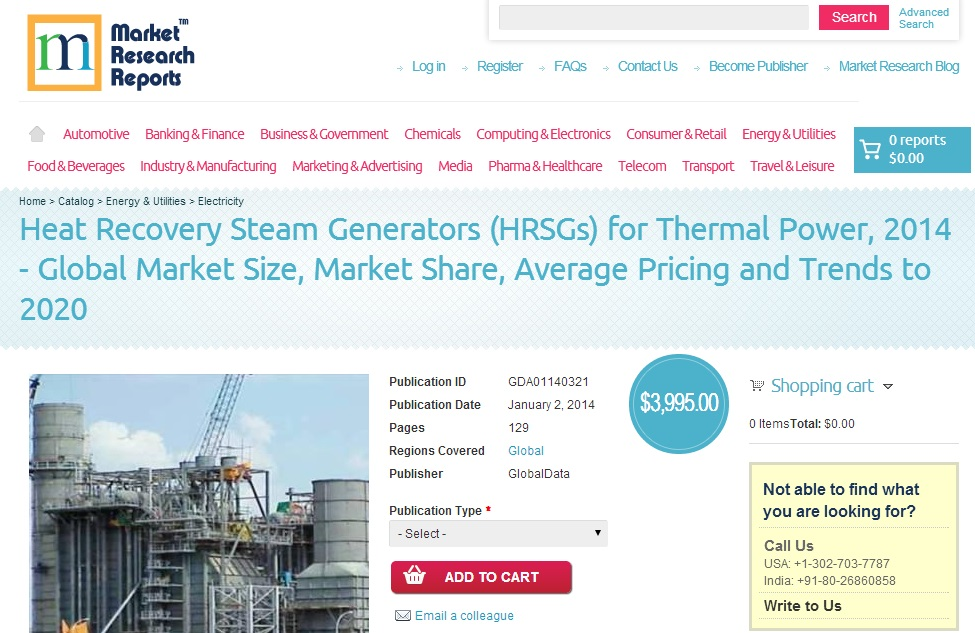Select the Energy & Utilities menu item

pyautogui.click(x=791, y=133)
